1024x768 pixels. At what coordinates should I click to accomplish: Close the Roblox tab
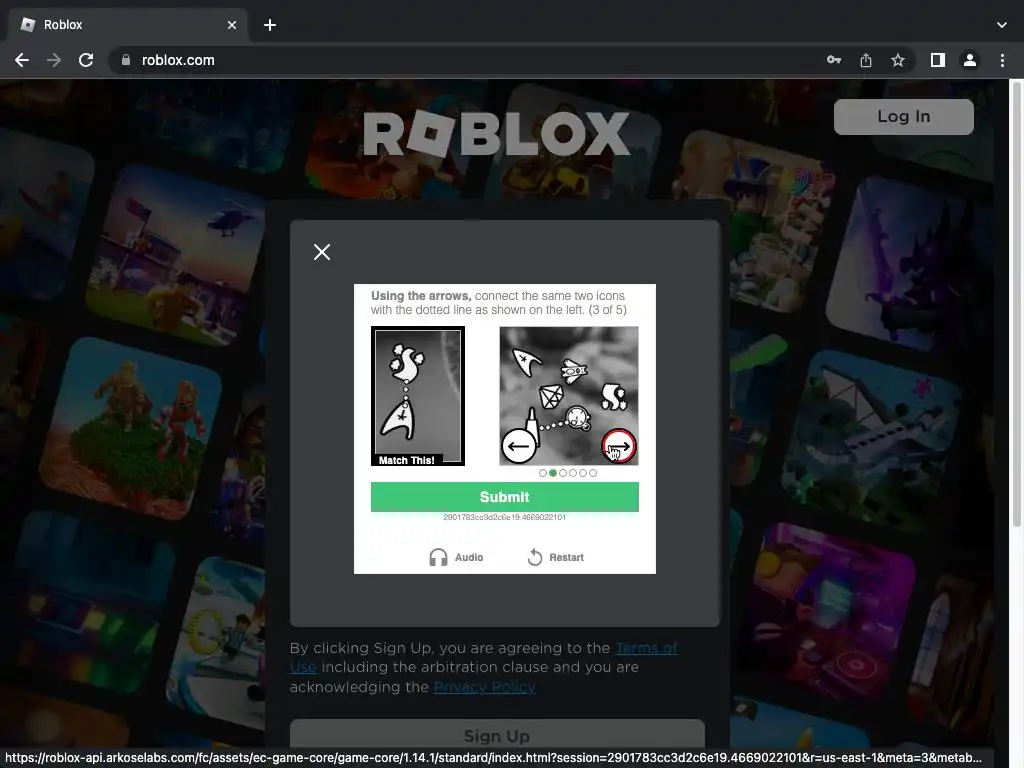pyautogui.click(x=232, y=25)
